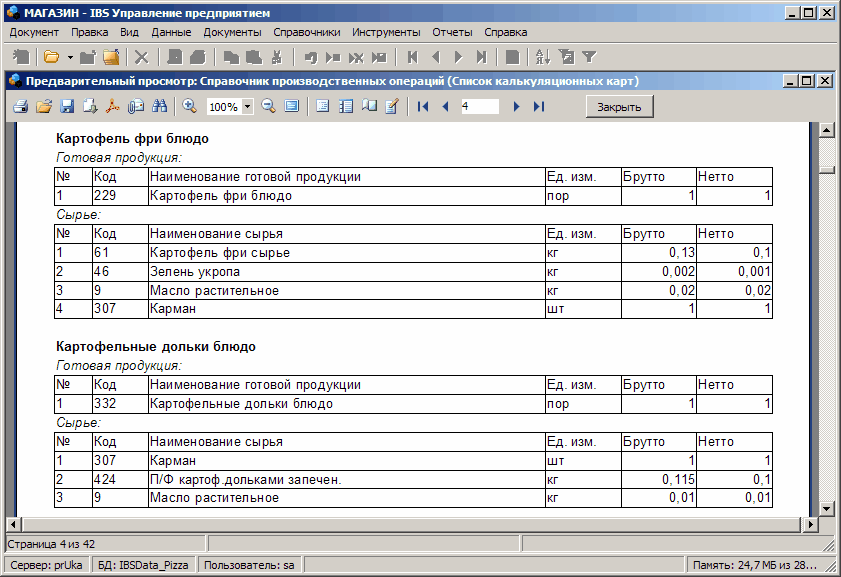Click the first record icon in the main toolbar
841x577 pixels.
412,57
